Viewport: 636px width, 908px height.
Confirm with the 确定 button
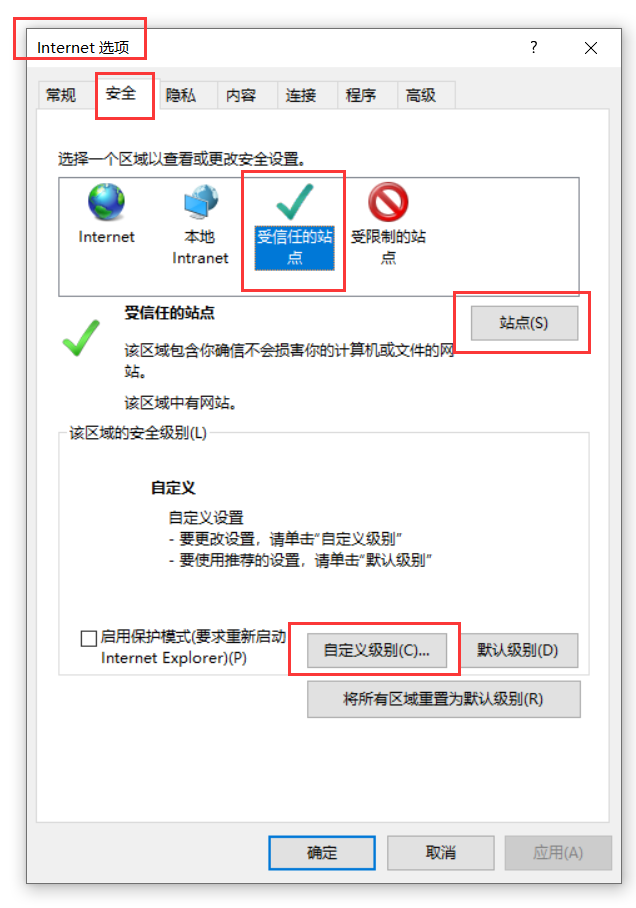(322, 852)
